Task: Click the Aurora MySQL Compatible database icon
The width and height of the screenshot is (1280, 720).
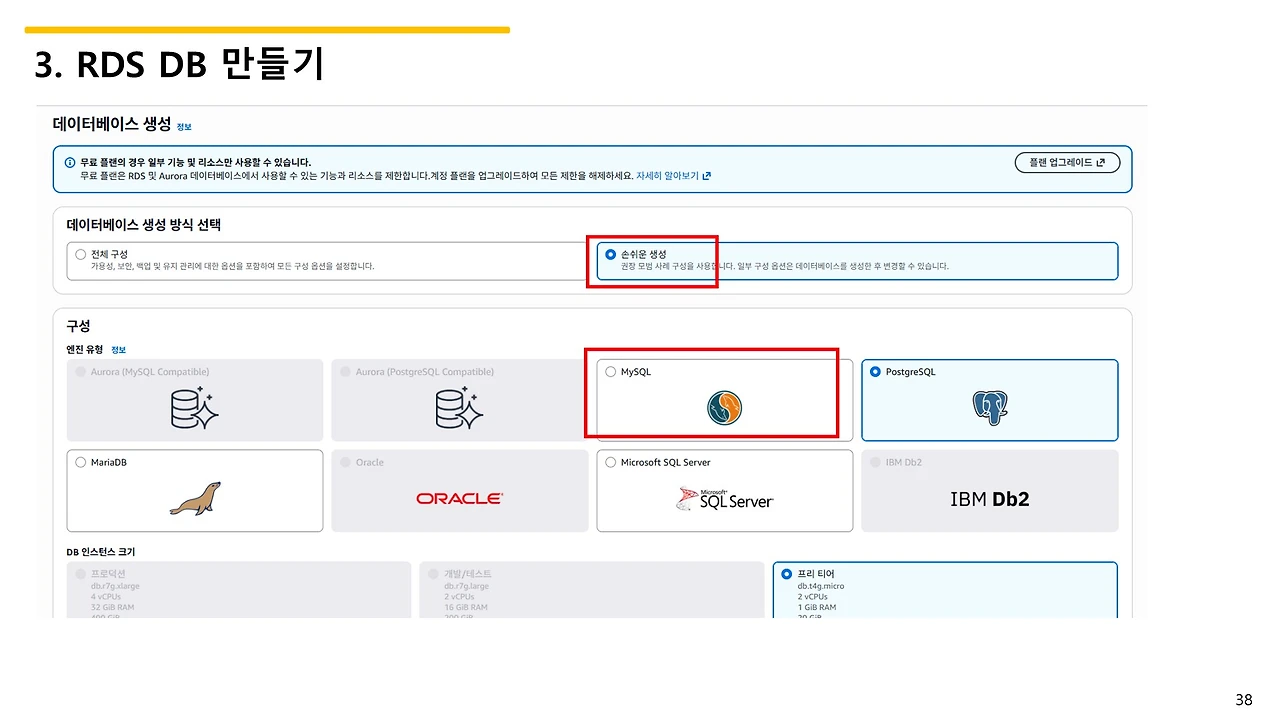Action: coord(195,408)
